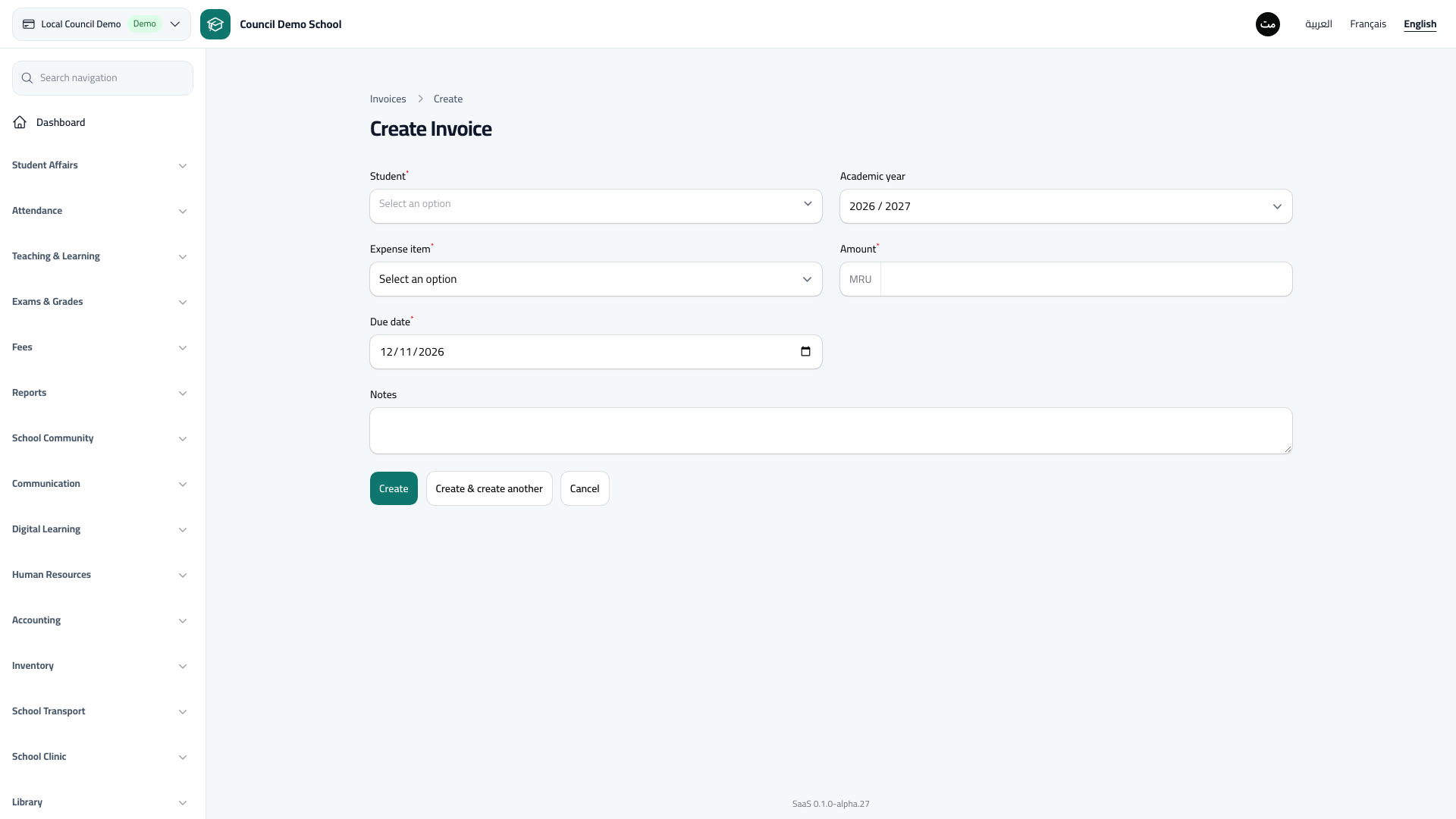The width and height of the screenshot is (1456, 819).
Task: Focus the Search navigation field
Action: (x=102, y=78)
